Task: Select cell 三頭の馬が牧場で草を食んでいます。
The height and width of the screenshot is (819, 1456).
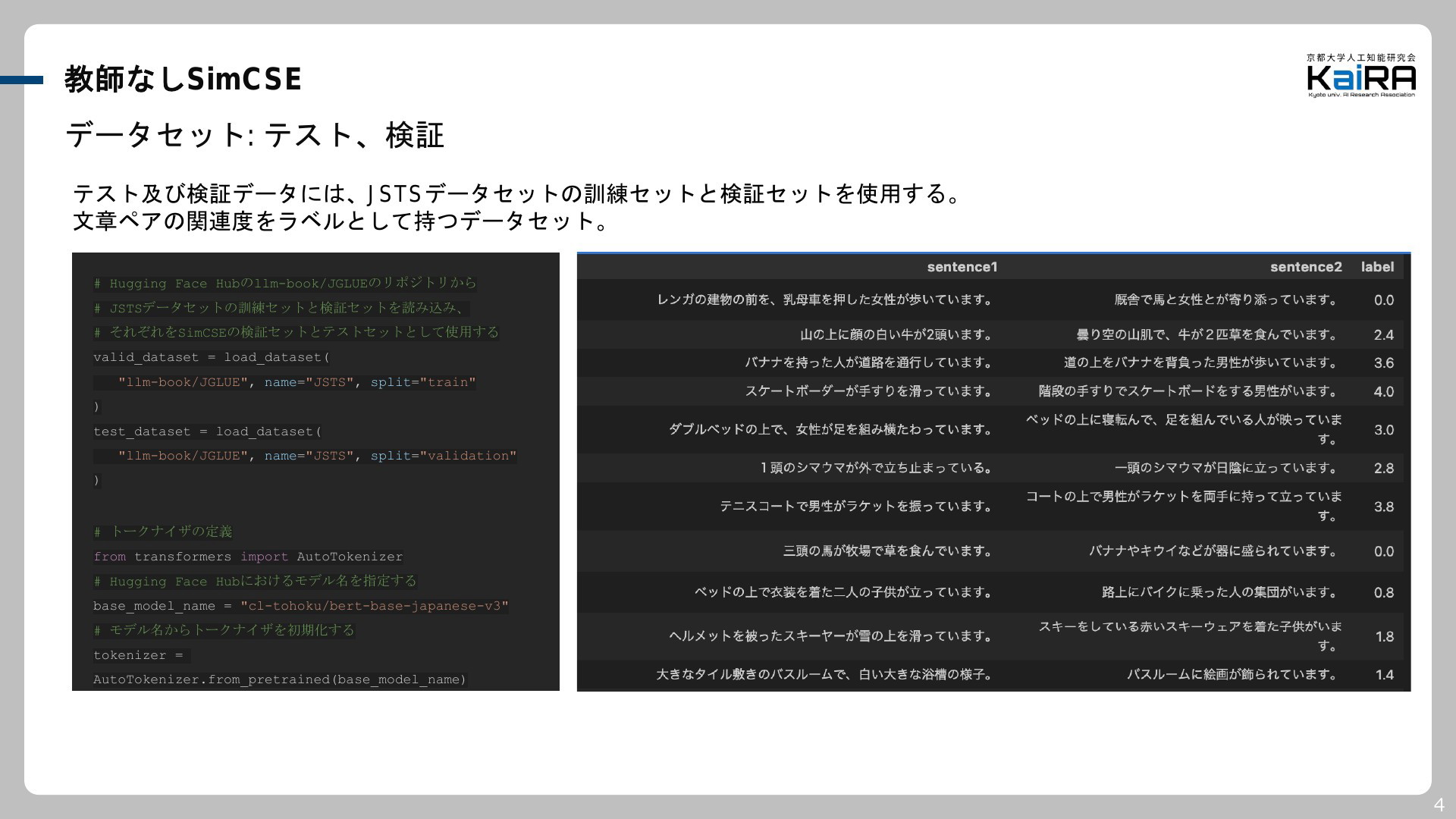Action: tap(889, 551)
